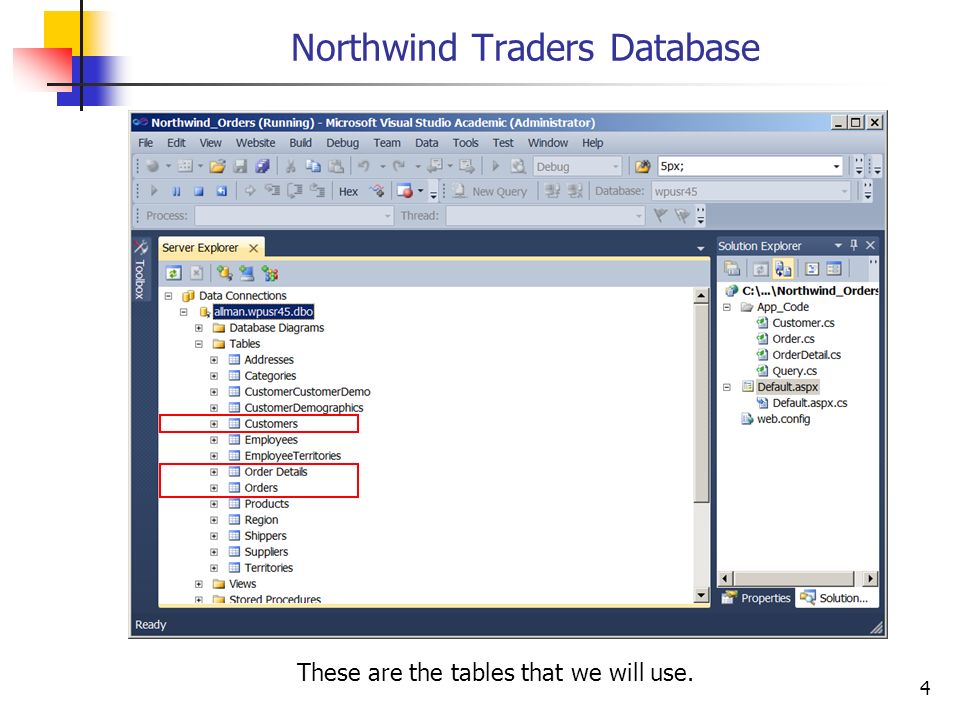The height and width of the screenshot is (720, 960).
Task: Close the Server Explorer tab
Action: click(x=253, y=248)
